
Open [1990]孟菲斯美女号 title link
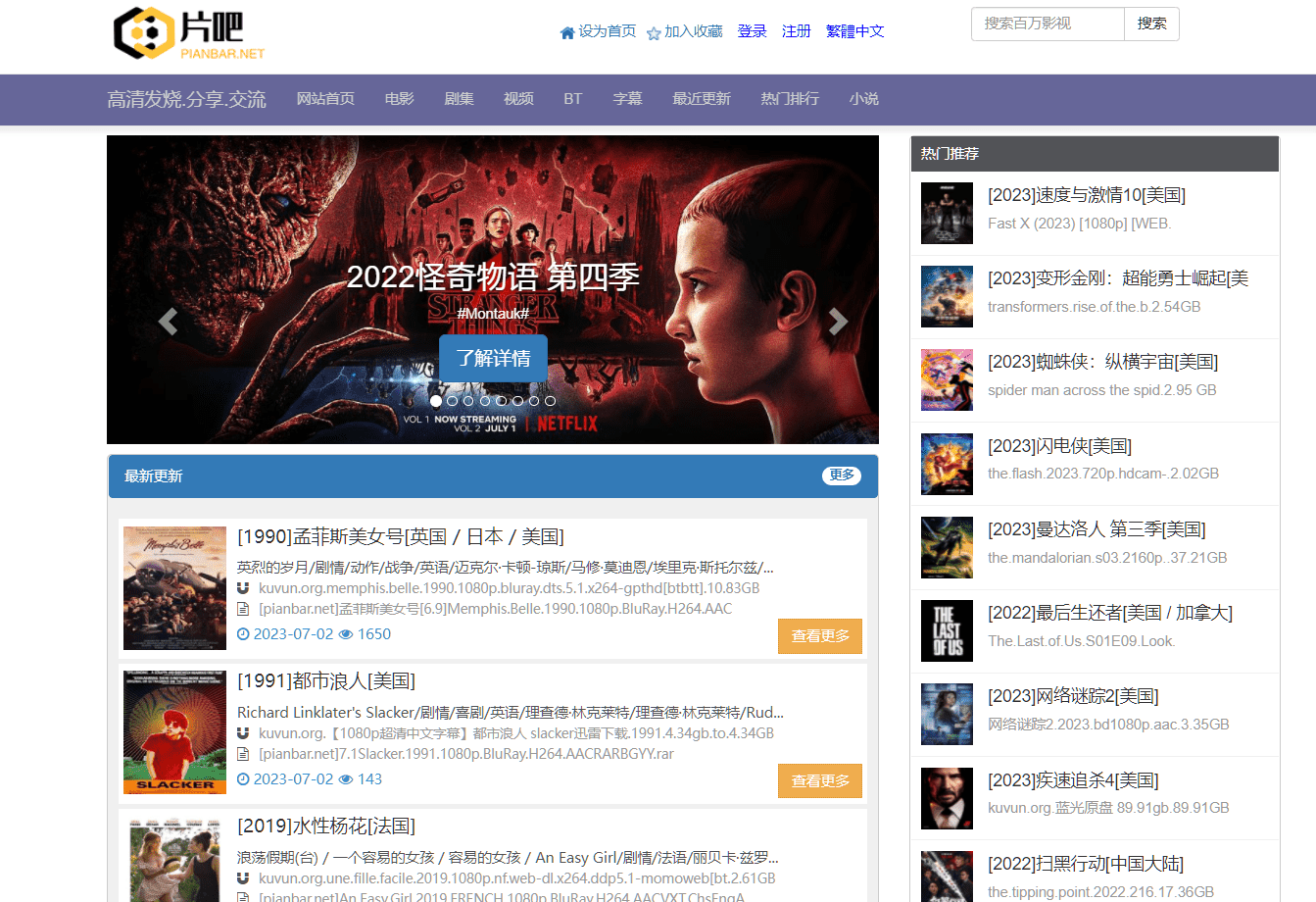[401, 537]
